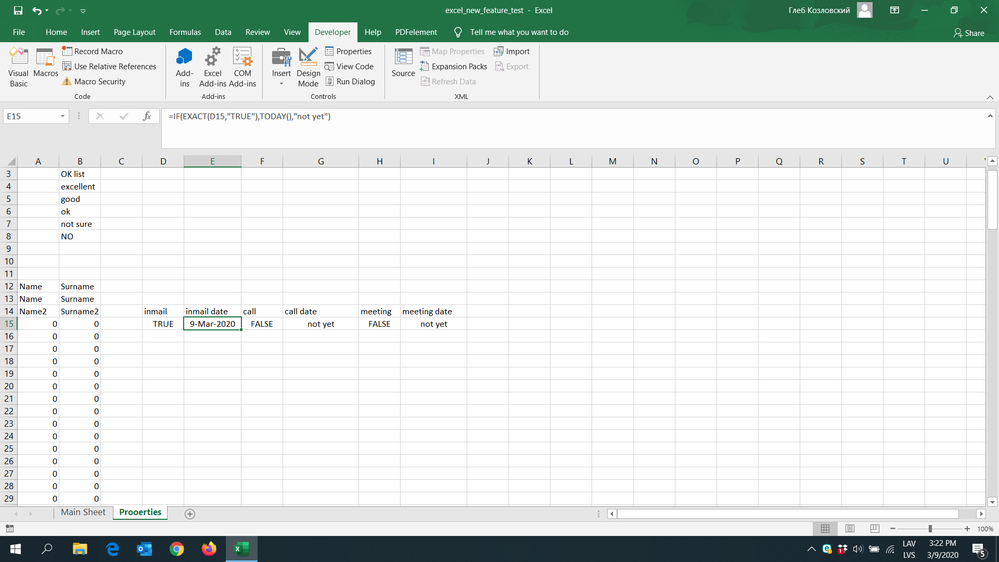
Task: Zoom out with minus button
Action: (x=893, y=529)
